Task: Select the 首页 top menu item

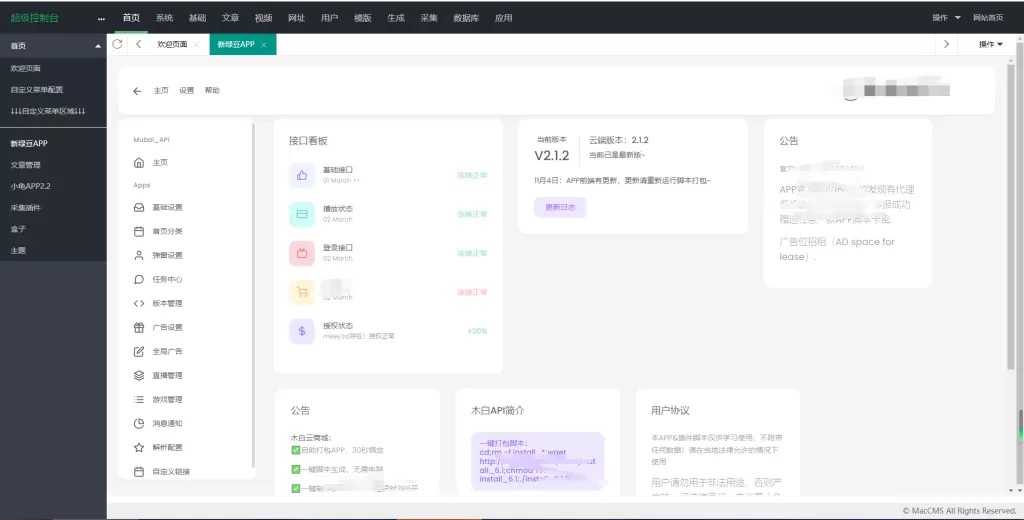Action: pyautogui.click(x=131, y=18)
